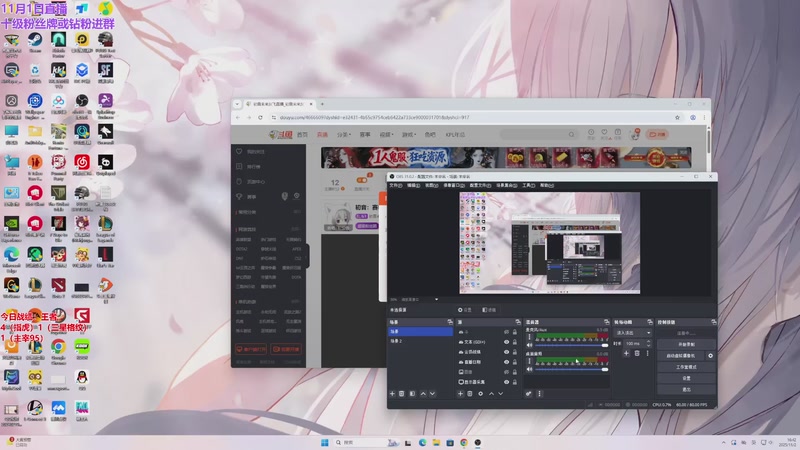Undock the scenes panel via its header icon
This screenshot has width=800, height=450.
pos(449,322)
